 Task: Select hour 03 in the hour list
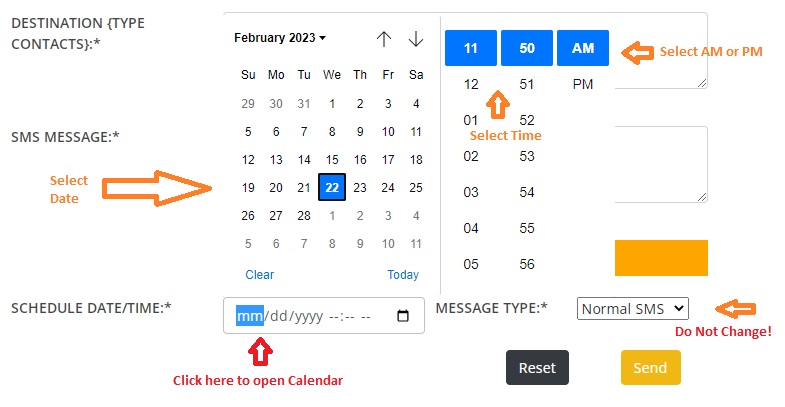tap(471, 192)
